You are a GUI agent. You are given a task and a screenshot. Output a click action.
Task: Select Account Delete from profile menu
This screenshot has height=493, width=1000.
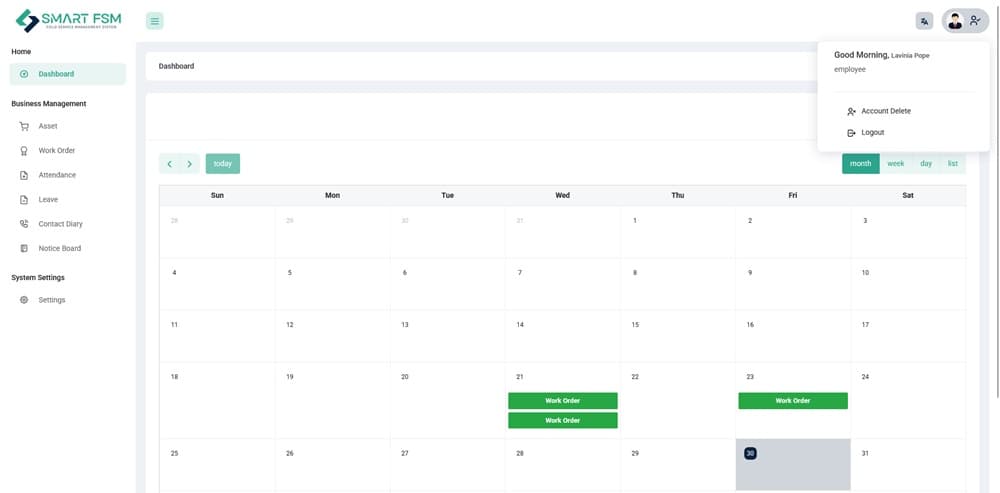tap(885, 111)
